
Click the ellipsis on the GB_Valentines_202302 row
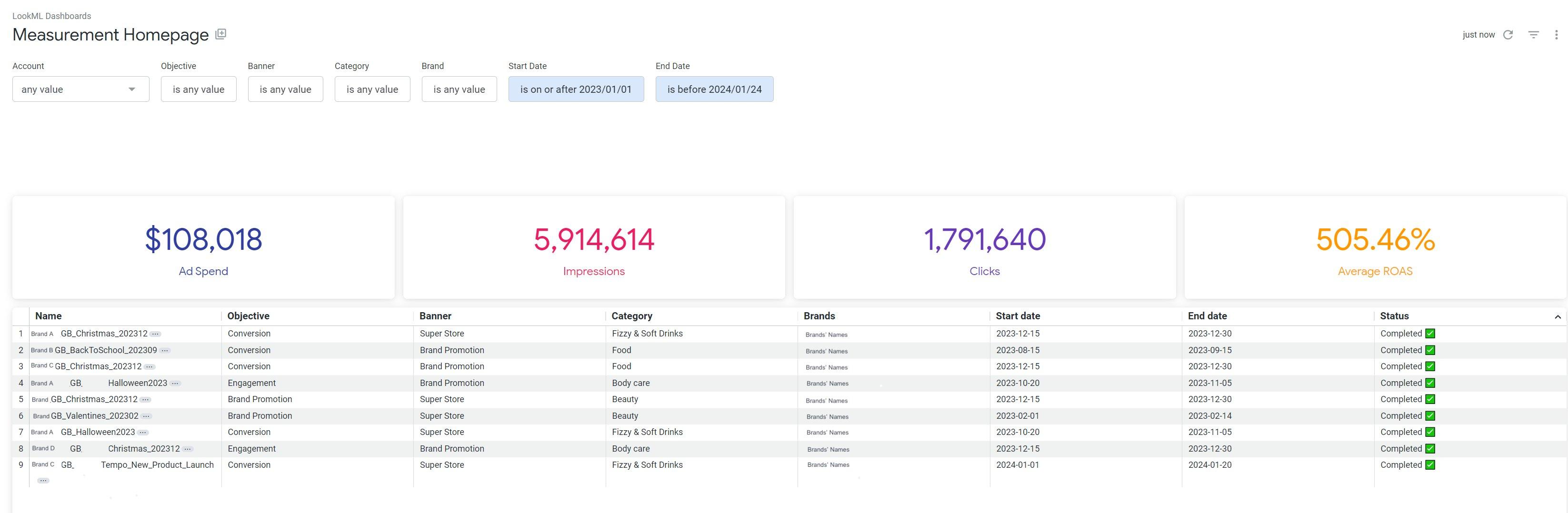click(145, 415)
